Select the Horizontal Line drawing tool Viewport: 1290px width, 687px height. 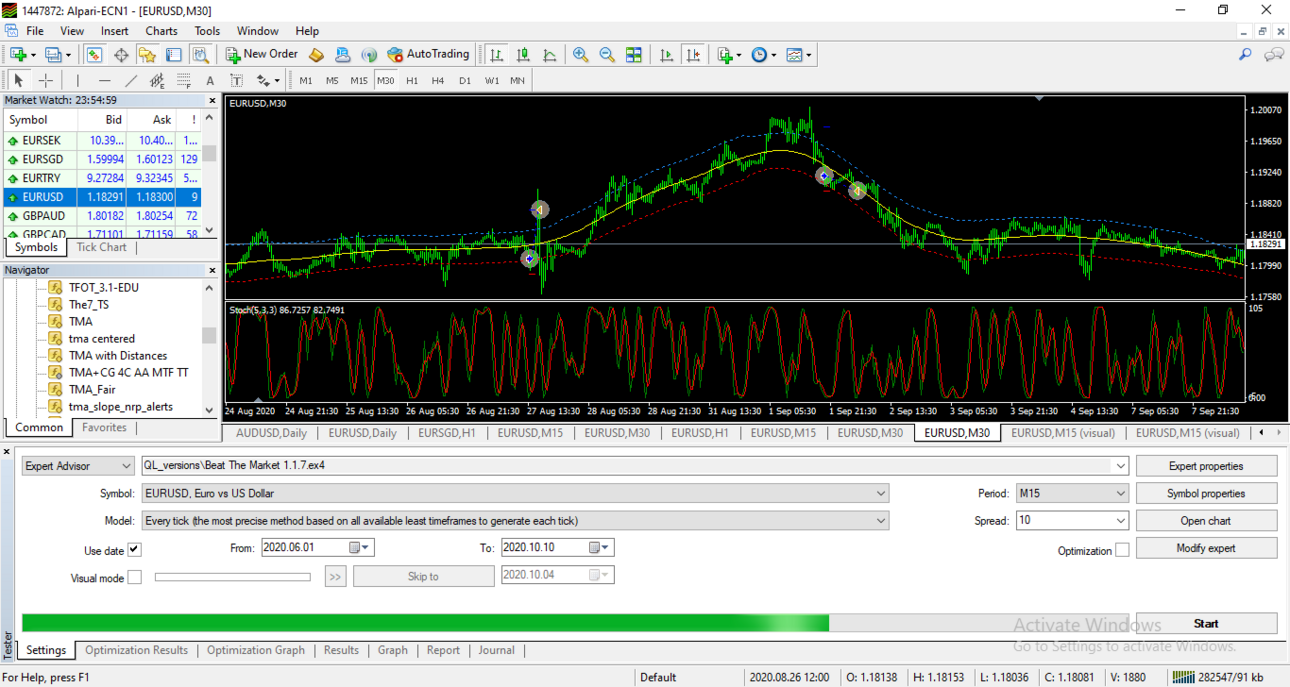pos(104,80)
